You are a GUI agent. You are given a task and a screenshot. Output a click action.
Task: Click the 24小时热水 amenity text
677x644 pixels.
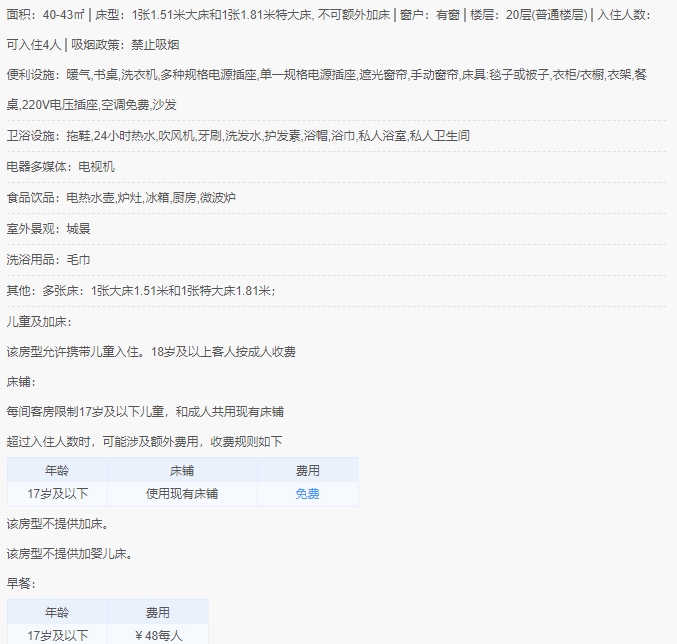coord(124,136)
